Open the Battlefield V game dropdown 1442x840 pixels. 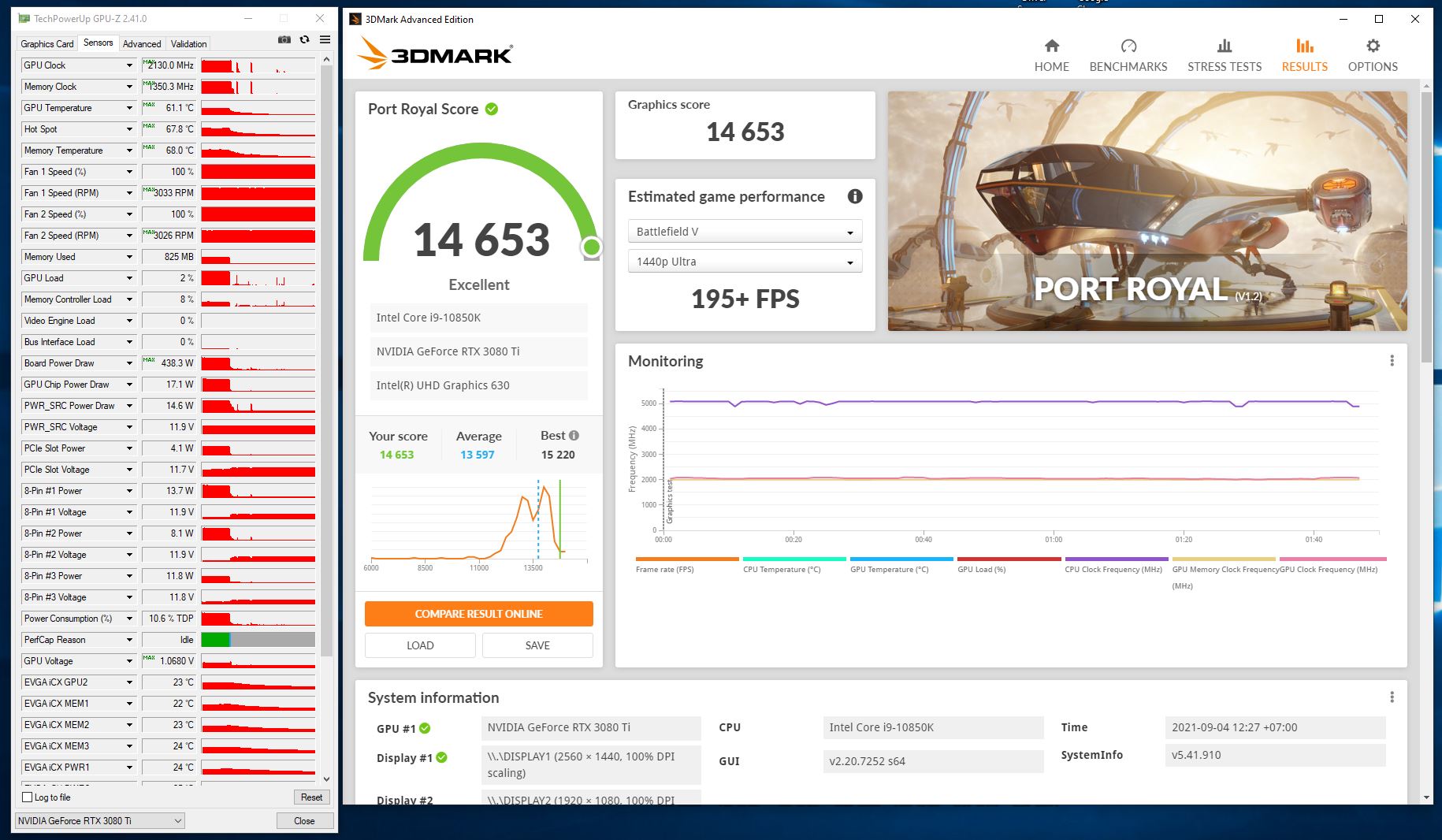point(745,232)
